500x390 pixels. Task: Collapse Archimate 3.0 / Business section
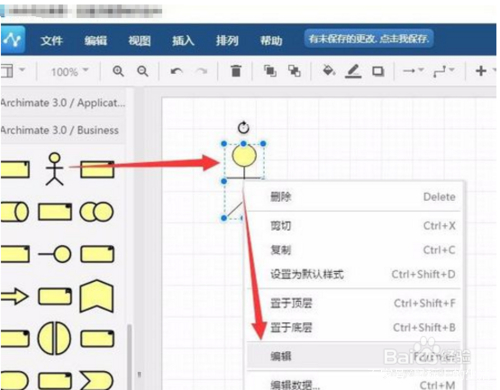point(63,130)
